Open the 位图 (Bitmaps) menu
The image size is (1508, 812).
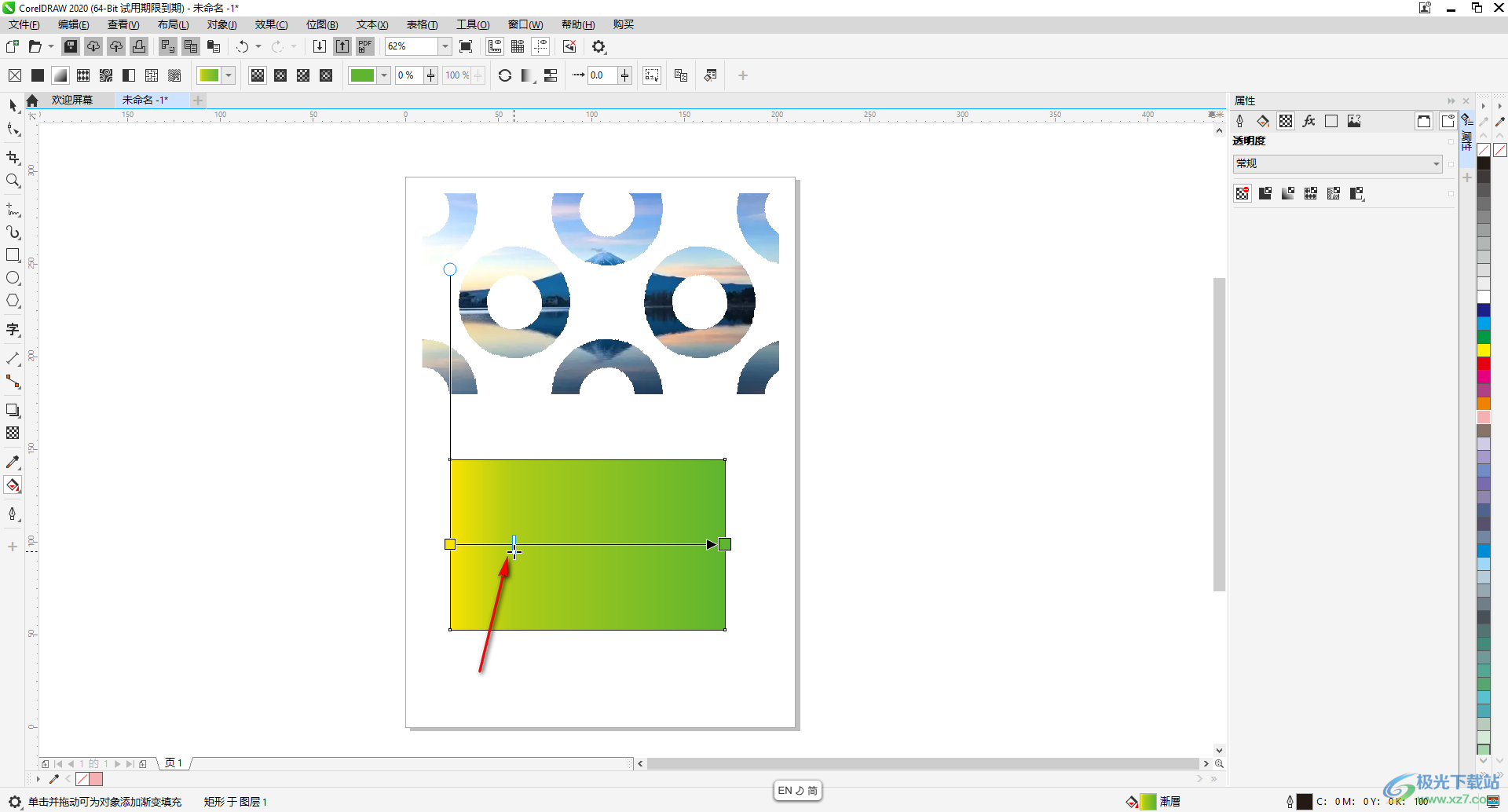coord(322,24)
